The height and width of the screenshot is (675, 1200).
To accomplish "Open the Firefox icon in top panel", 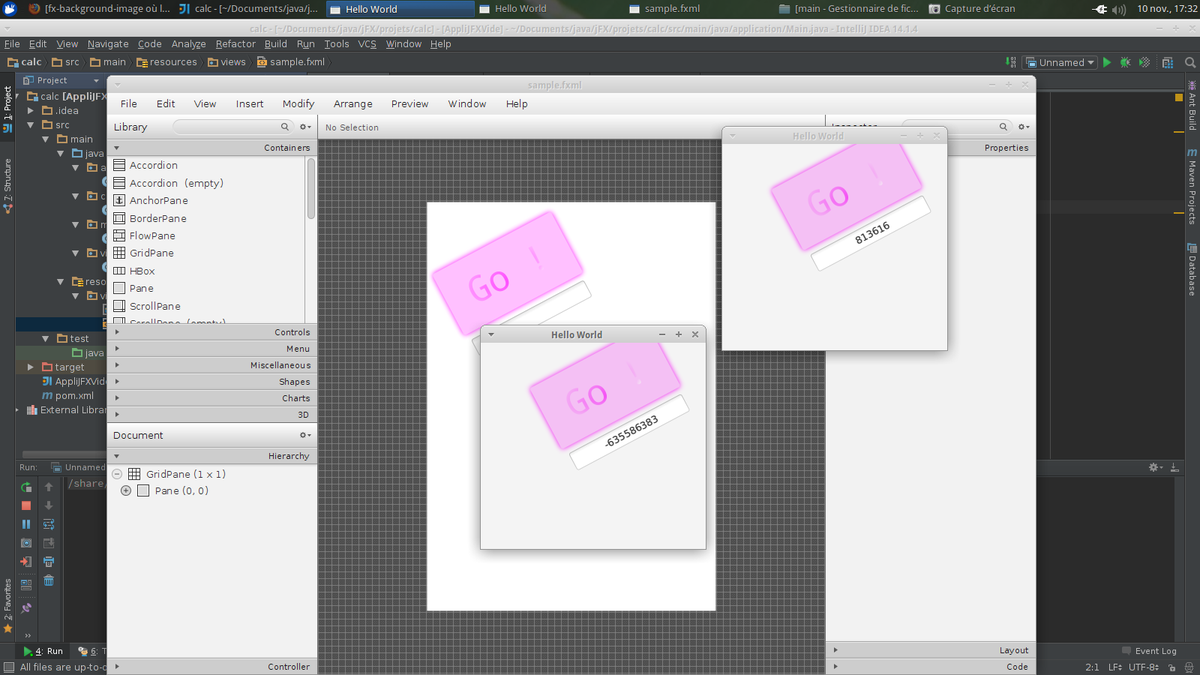I will pyautogui.click(x=35, y=8).
